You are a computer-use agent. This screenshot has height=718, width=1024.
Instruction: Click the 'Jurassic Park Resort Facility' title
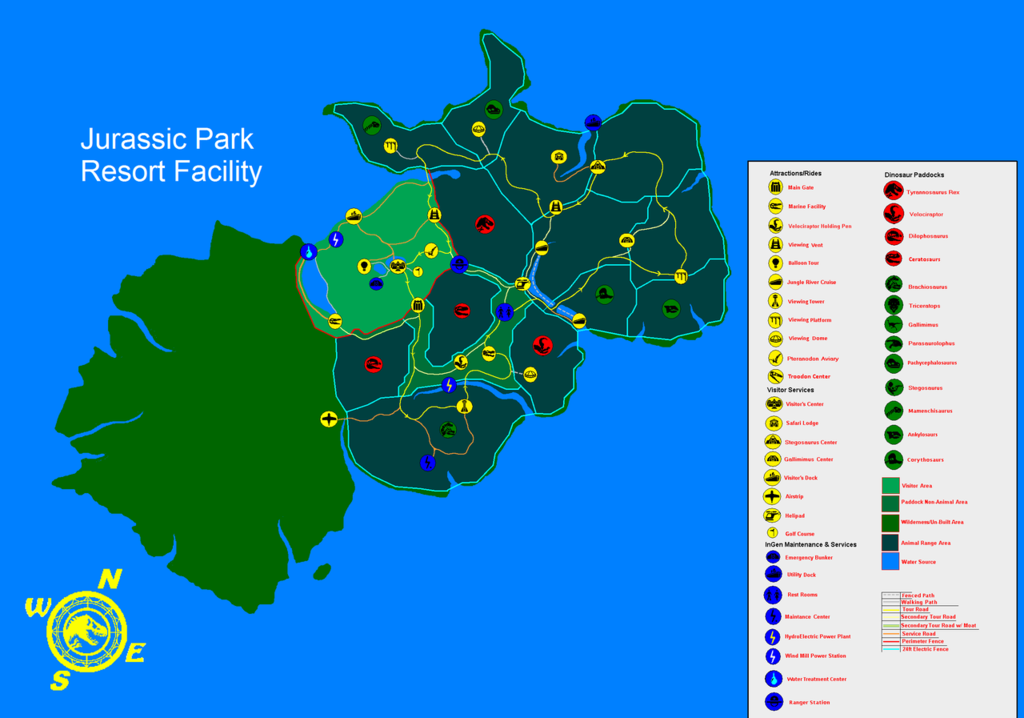(x=171, y=155)
